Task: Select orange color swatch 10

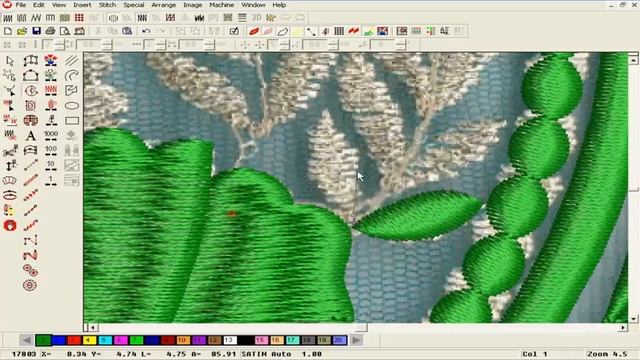Action: 182,340
